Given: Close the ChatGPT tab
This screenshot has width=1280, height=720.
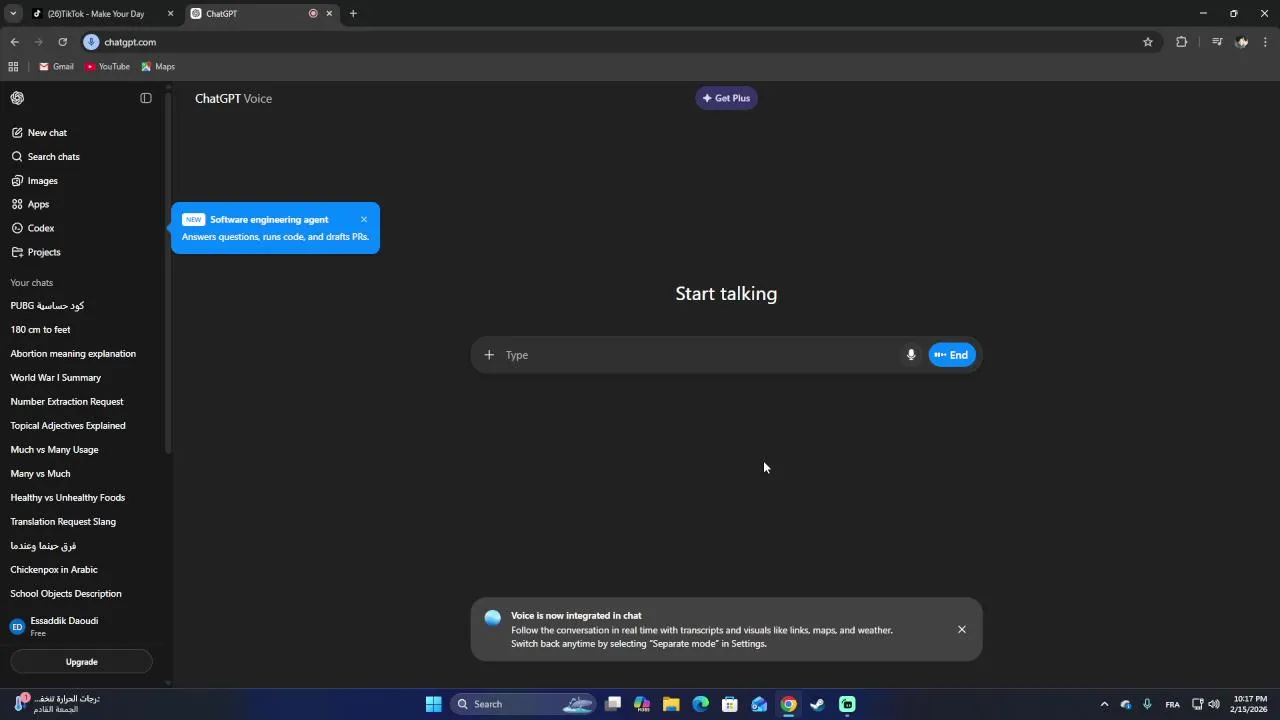Looking at the screenshot, I should pyautogui.click(x=329, y=14).
